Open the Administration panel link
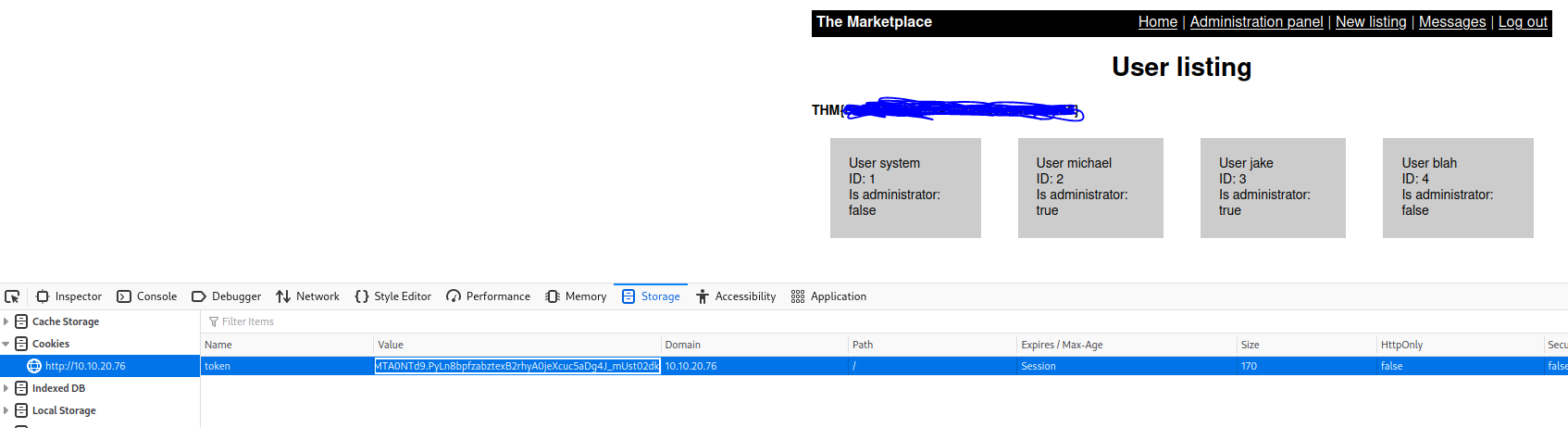 click(x=1256, y=22)
